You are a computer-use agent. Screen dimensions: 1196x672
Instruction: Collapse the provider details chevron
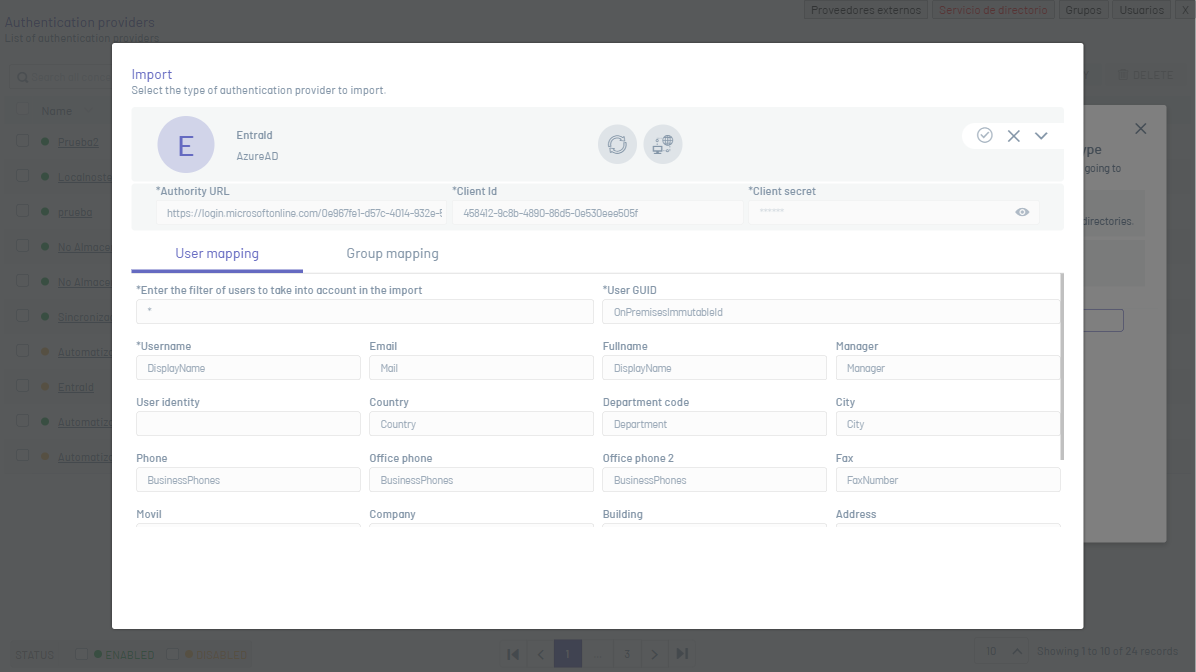[1041, 136]
